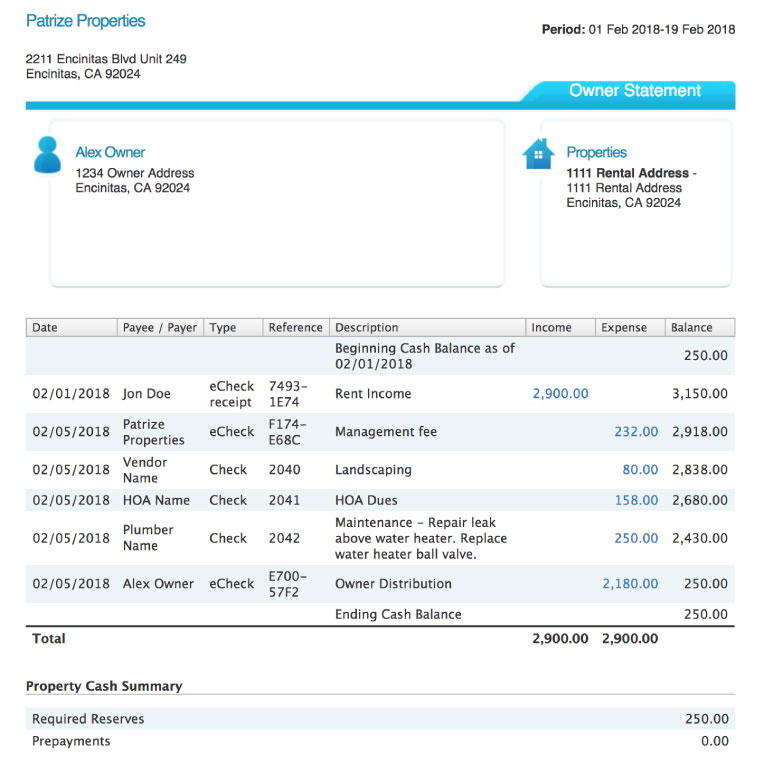
Task: Select the HOA Dues description
Action: 366,500
